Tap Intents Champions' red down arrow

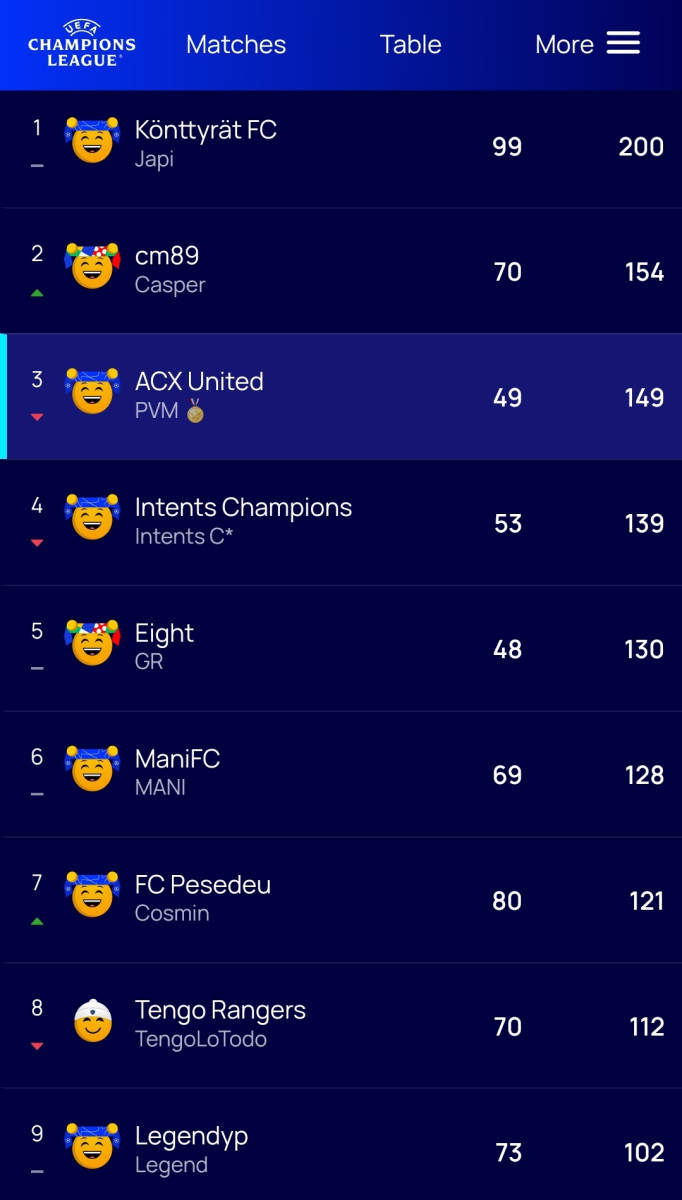point(37,543)
